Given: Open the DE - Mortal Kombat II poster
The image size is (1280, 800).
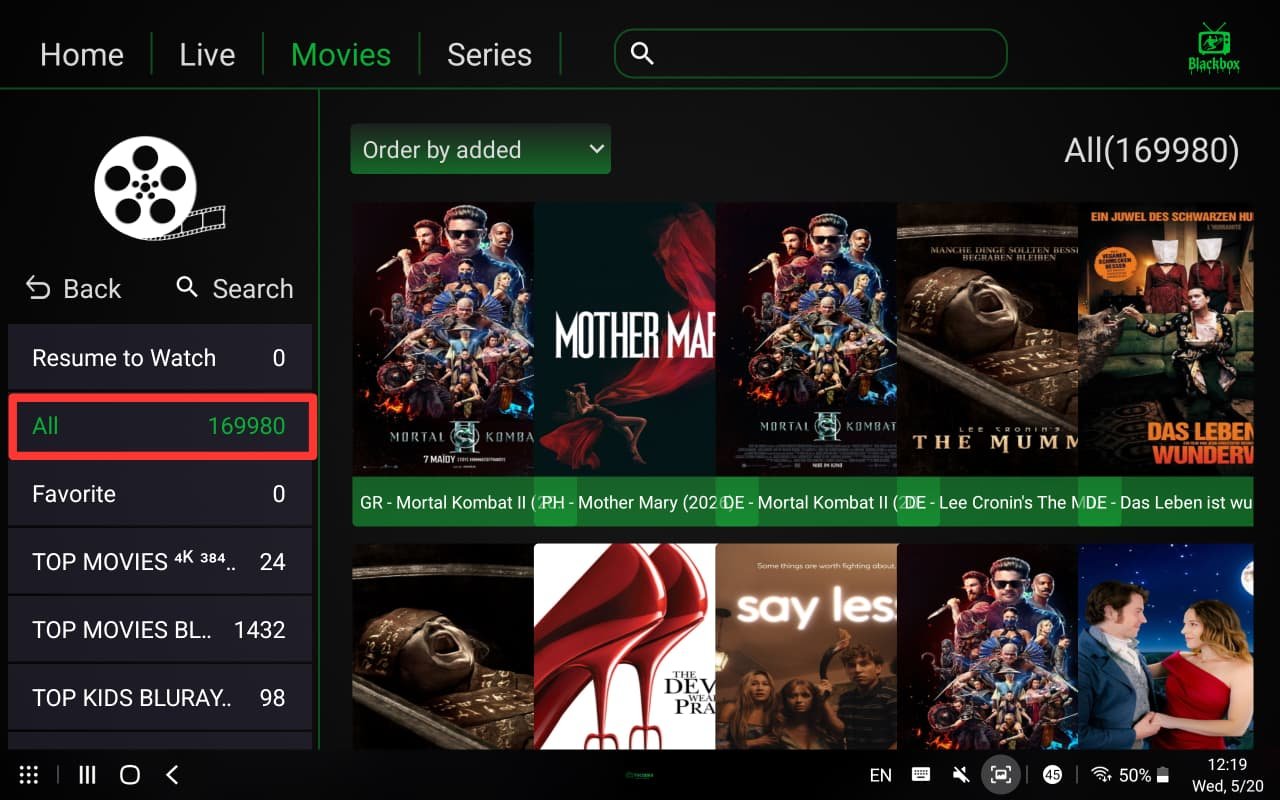Looking at the screenshot, I should click(x=806, y=340).
